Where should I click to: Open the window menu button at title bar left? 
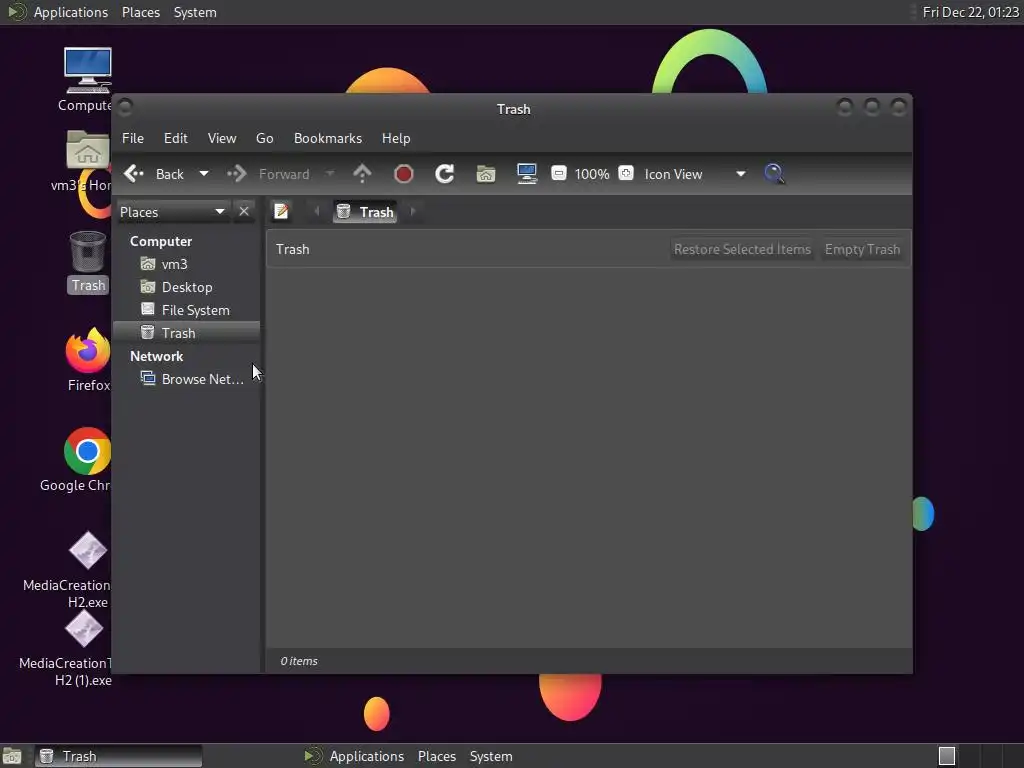125,106
